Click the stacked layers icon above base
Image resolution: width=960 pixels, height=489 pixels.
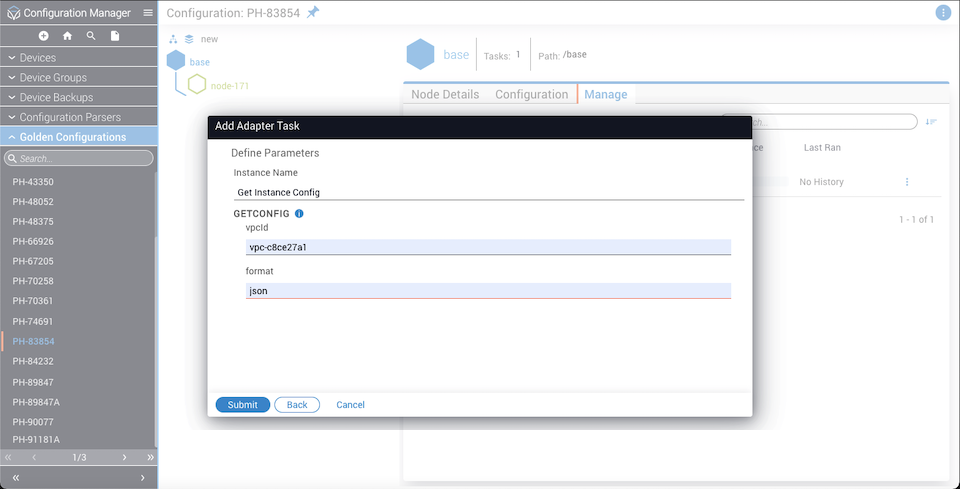pos(190,39)
